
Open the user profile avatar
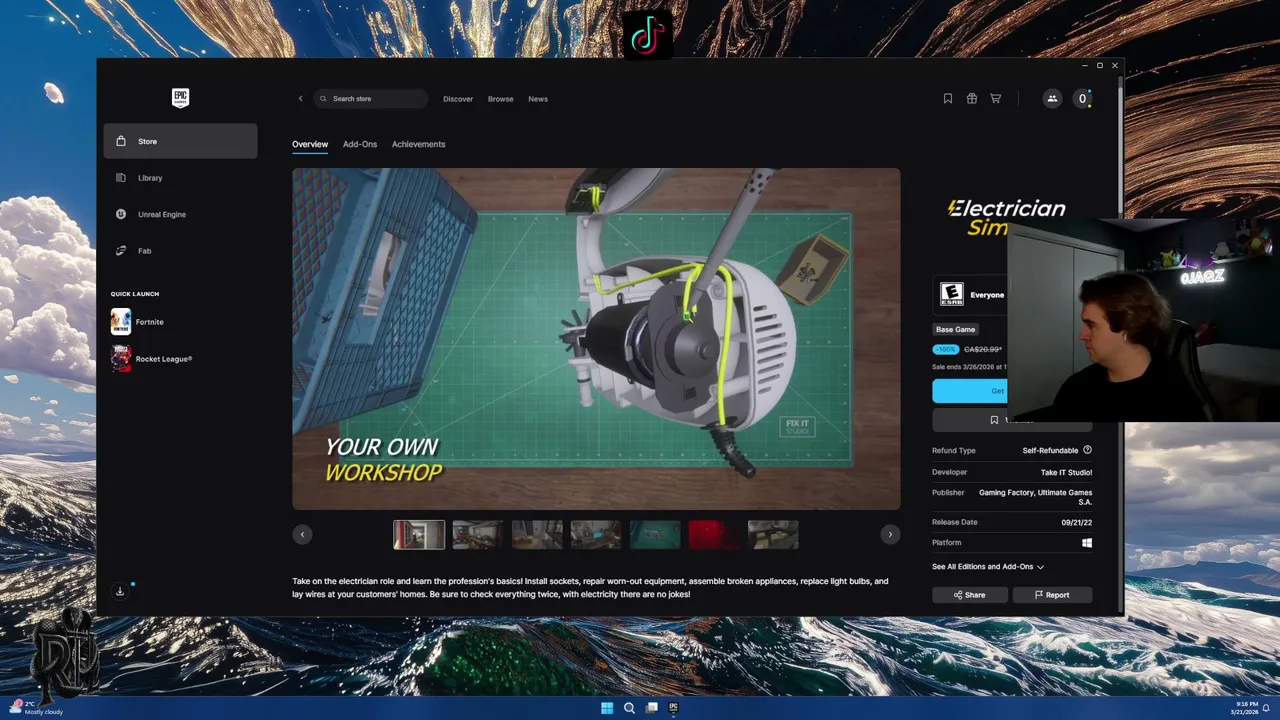coord(1082,99)
